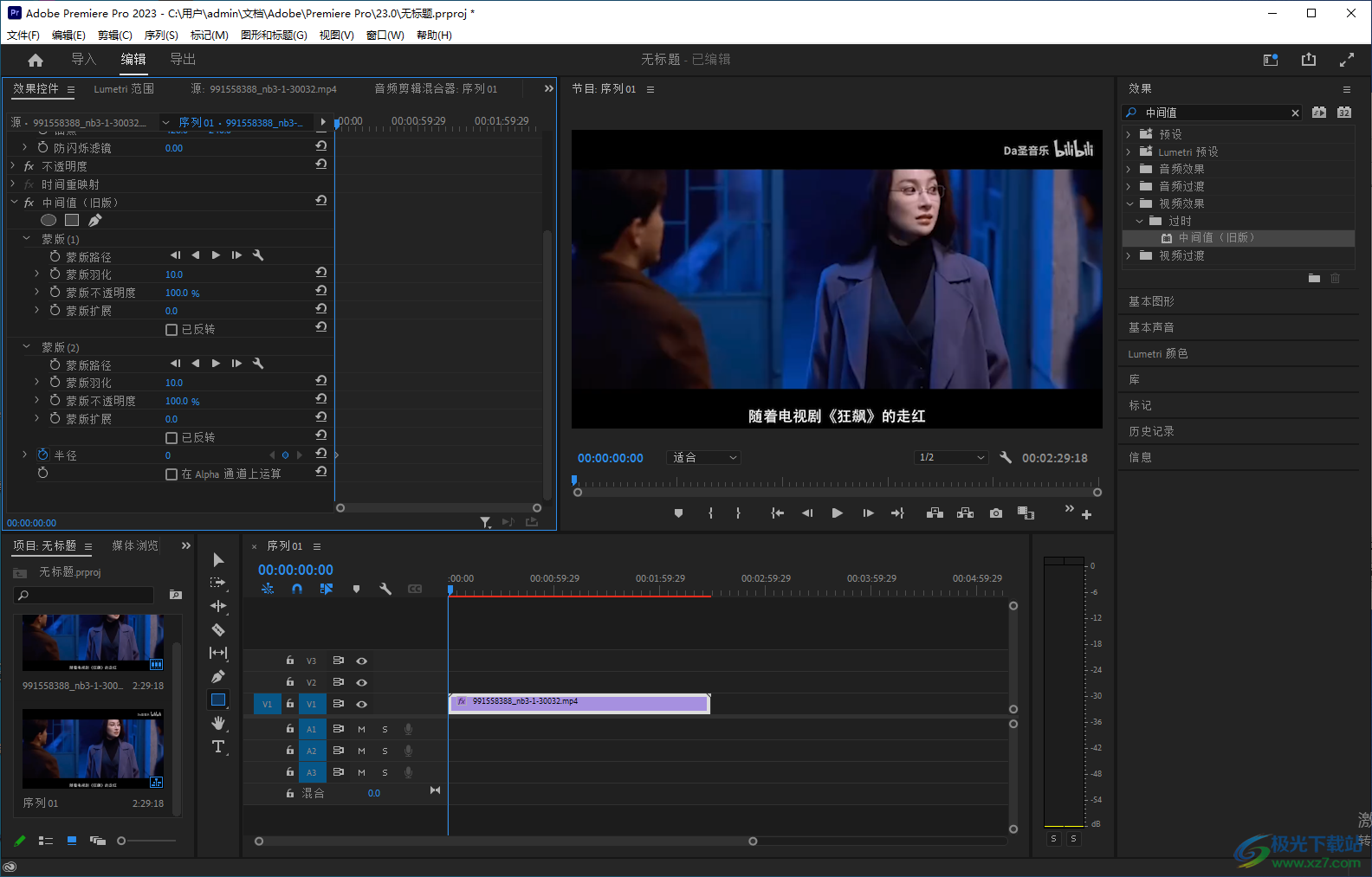Screen dimensions: 1372x877
Task: Select the Ripple Edit tool
Action: coord(218,606)
